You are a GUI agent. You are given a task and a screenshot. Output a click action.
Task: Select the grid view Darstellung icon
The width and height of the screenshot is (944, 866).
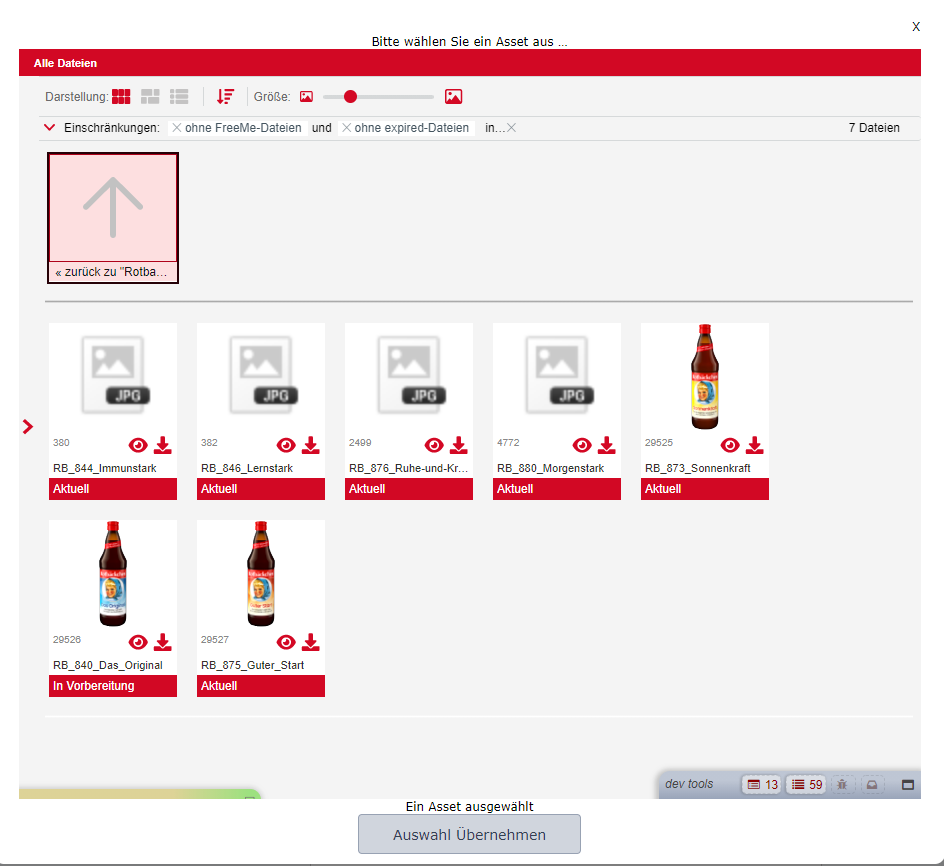[121, 96]
